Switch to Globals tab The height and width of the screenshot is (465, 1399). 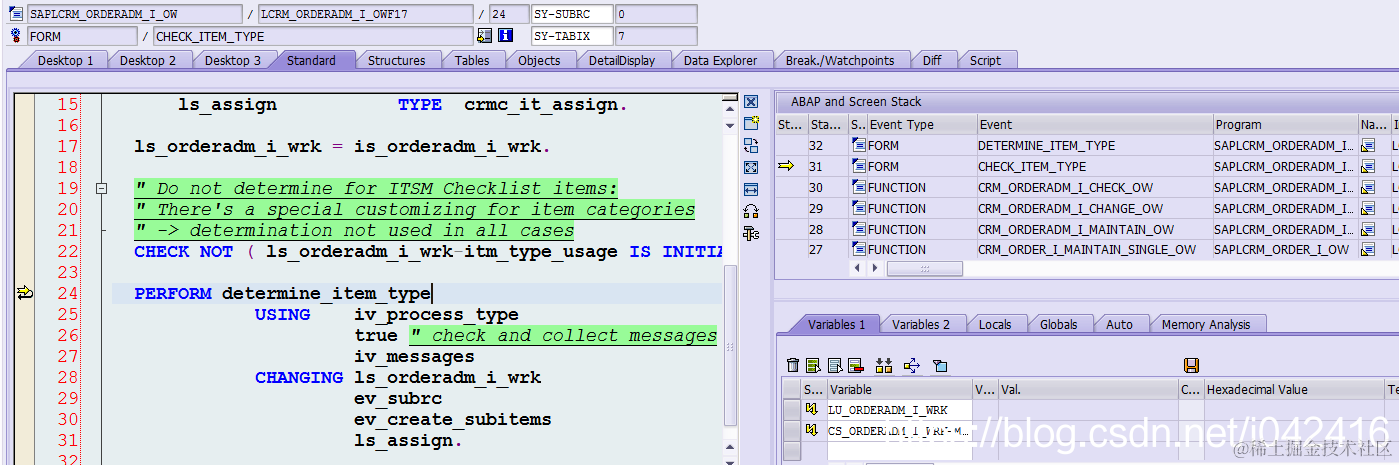click(x=1059, y=325)
